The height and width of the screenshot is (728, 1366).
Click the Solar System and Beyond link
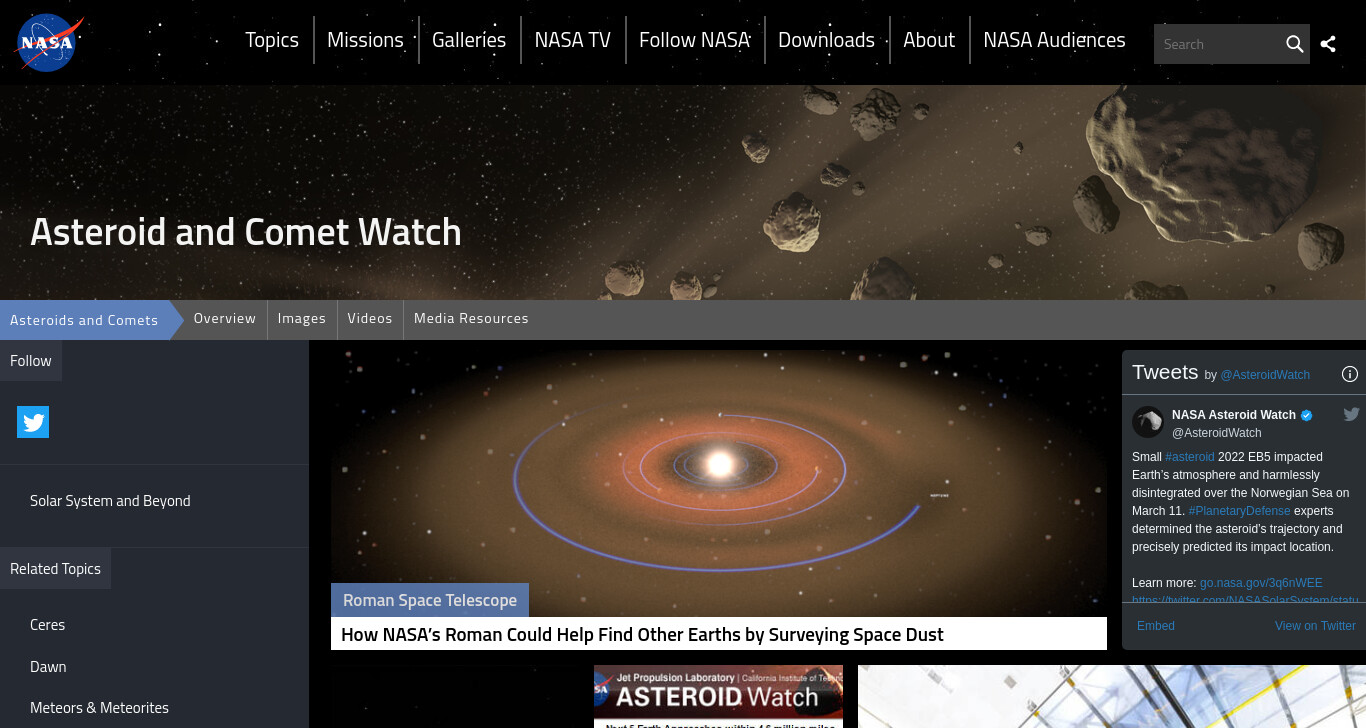(110, 501)
